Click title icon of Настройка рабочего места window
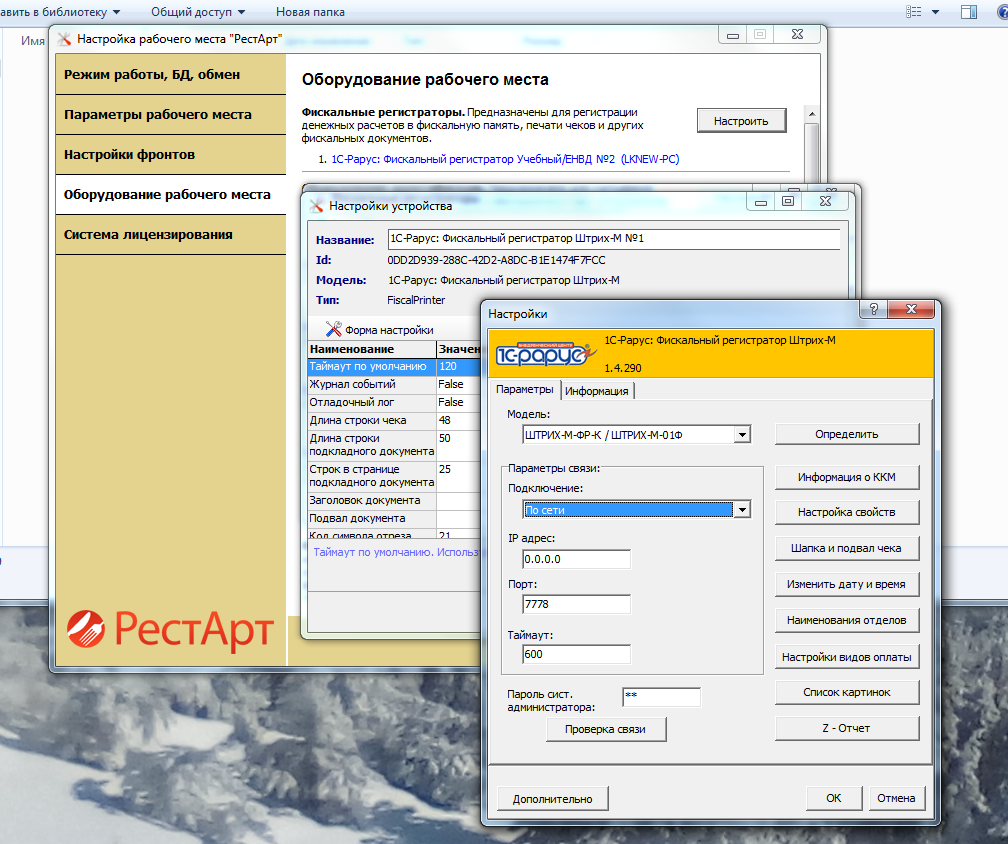 (64, 39)
